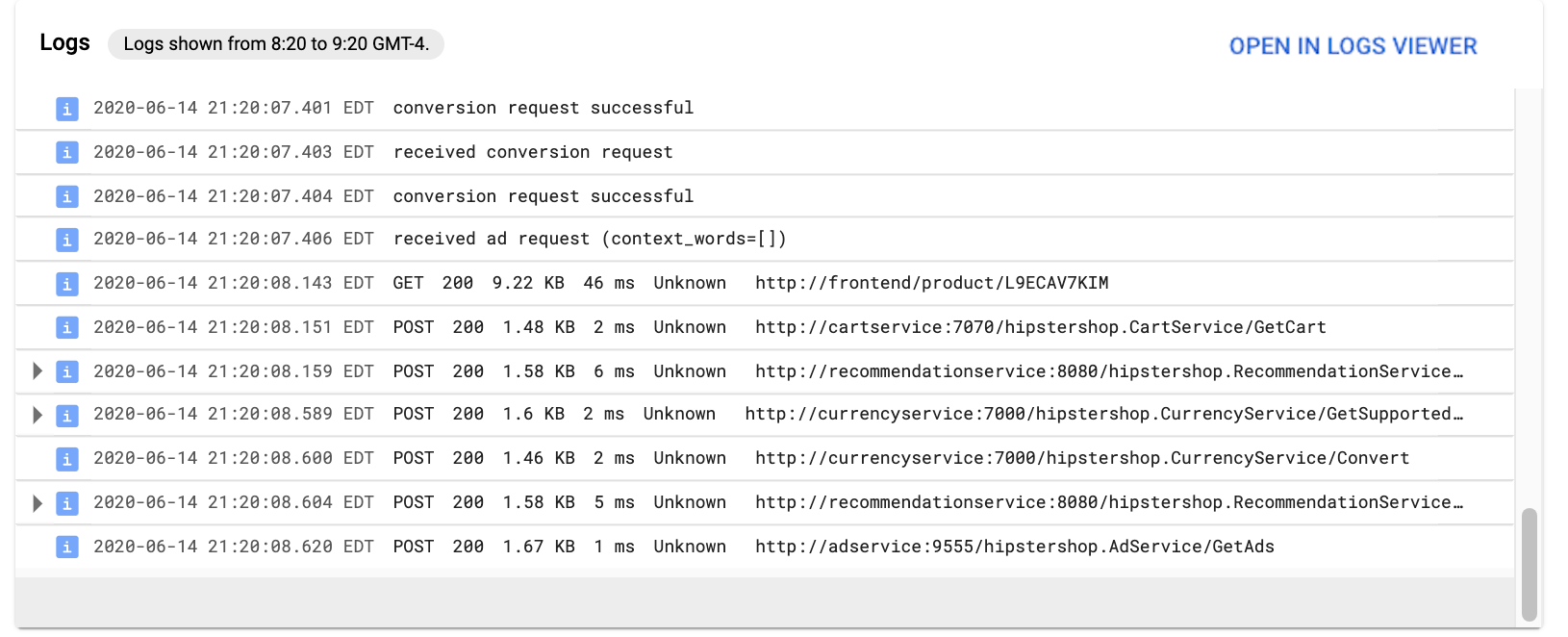This screenshot has height=637, width=1568.
Task: Click info icon for 21:20:07.401 log entry
Action: pyautogui.click(x=66, y=109)
